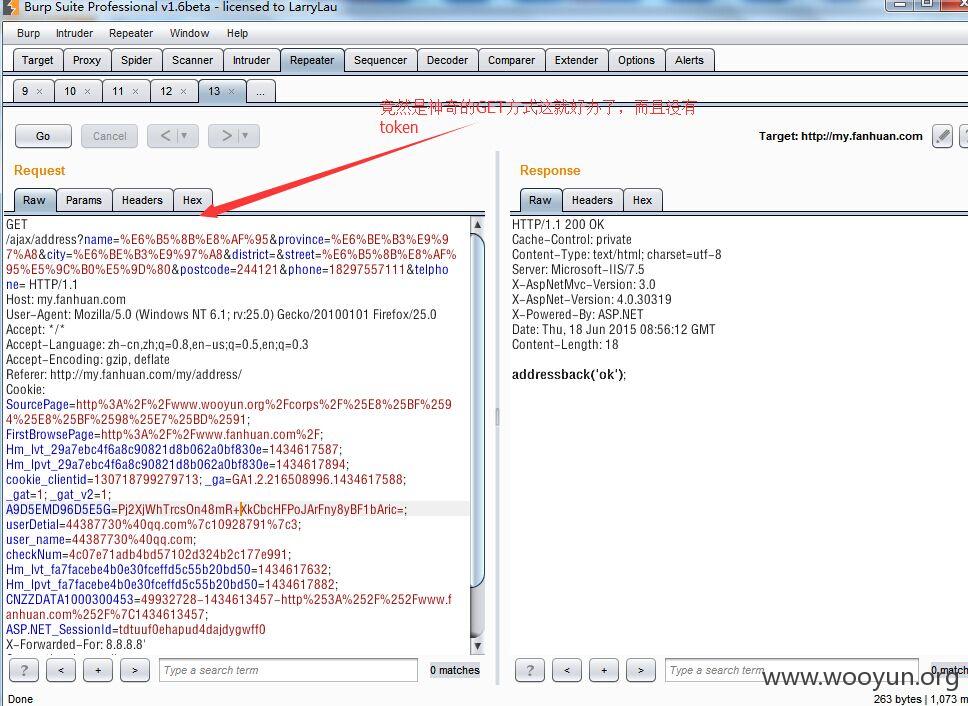The width and height of the screenshot is (968, 706).
Task: Select the Repeater tool tab
Action: 312,60
